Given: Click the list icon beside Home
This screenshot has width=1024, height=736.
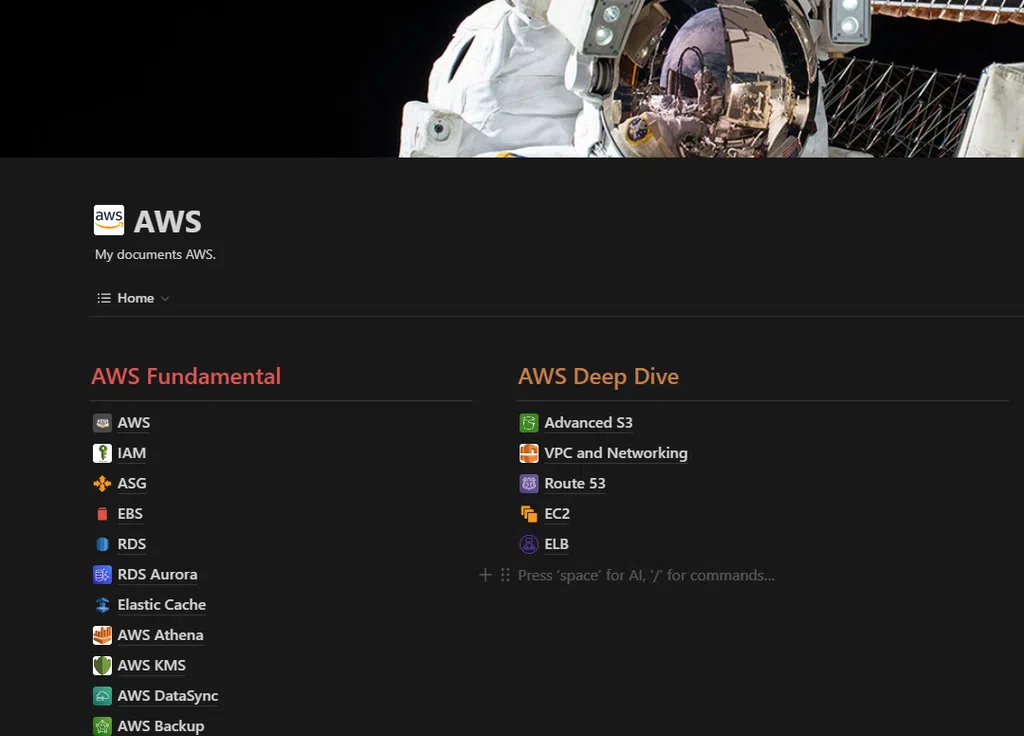Looking at the screenshot, I should pos(104,298).
